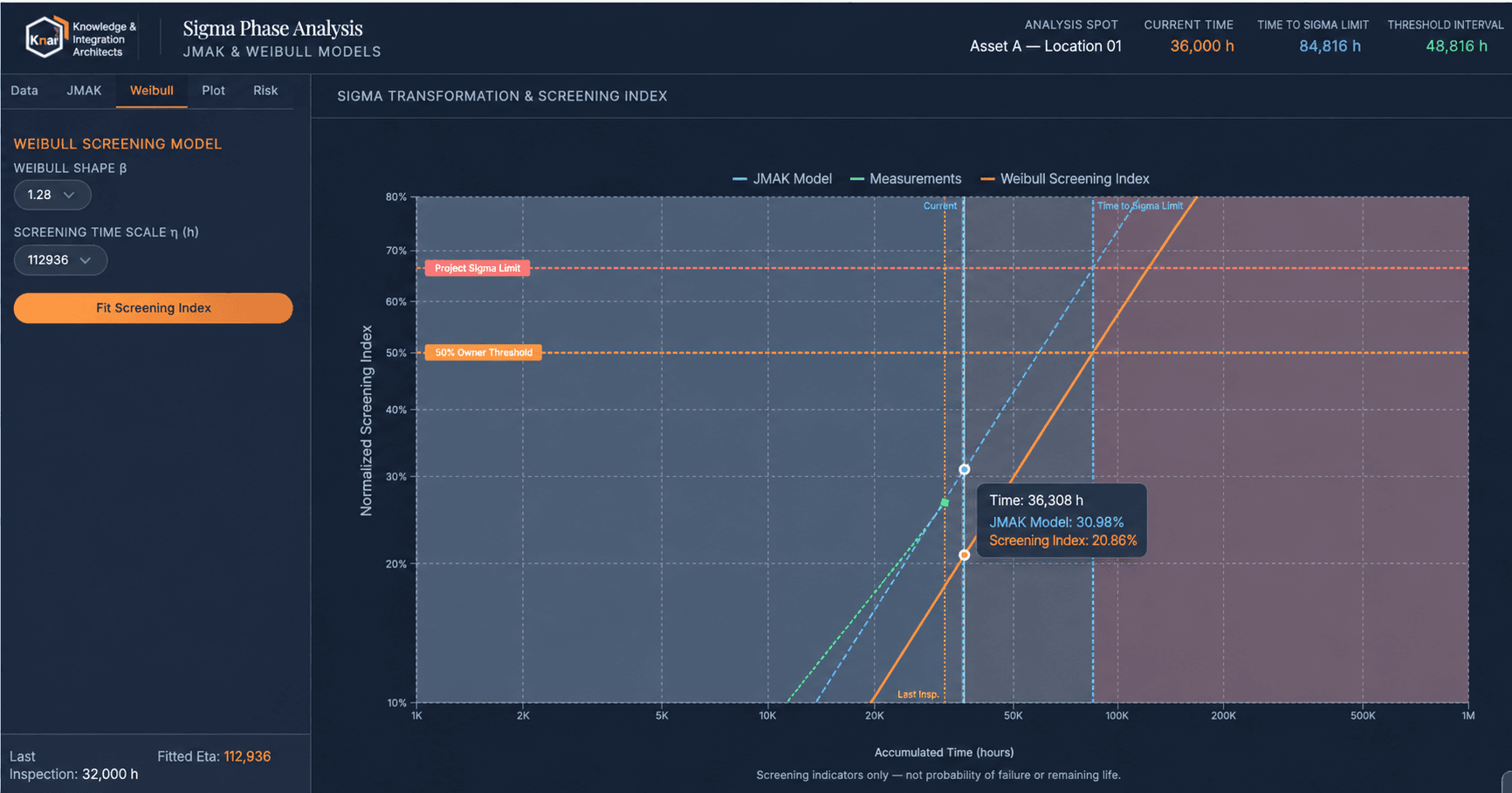1512x793 pixels.
Task: Click the 80% tick on the y-axis
Action: pos(396,197)
